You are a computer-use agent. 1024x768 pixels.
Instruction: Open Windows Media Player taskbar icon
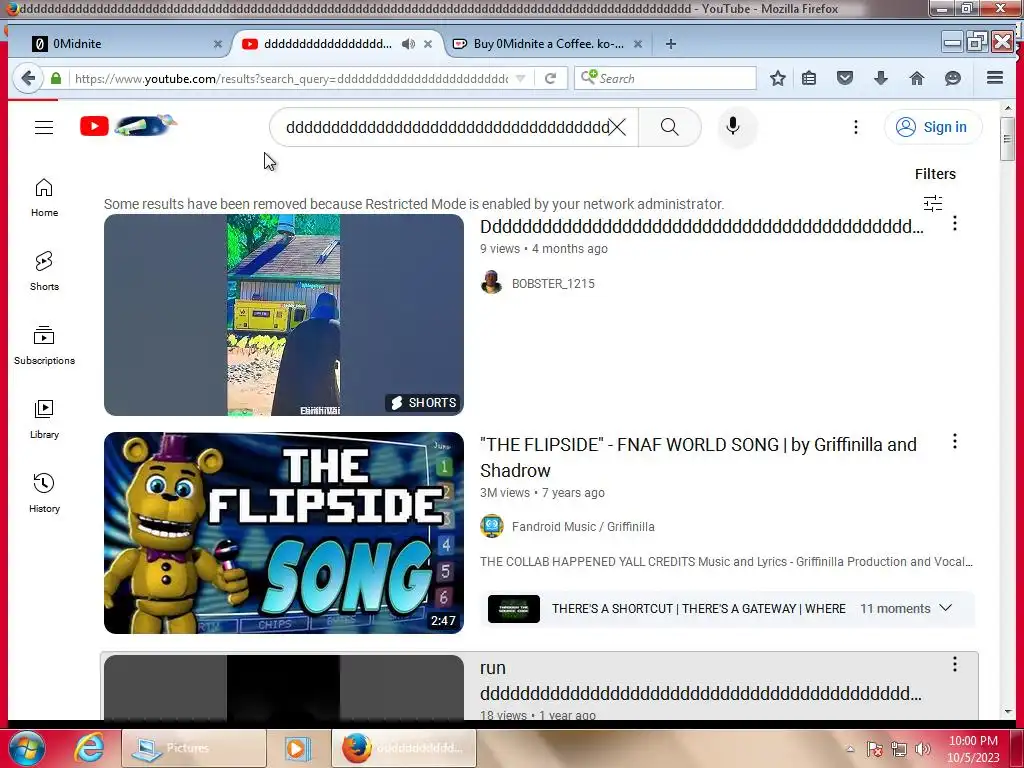(x=297, y=748)
